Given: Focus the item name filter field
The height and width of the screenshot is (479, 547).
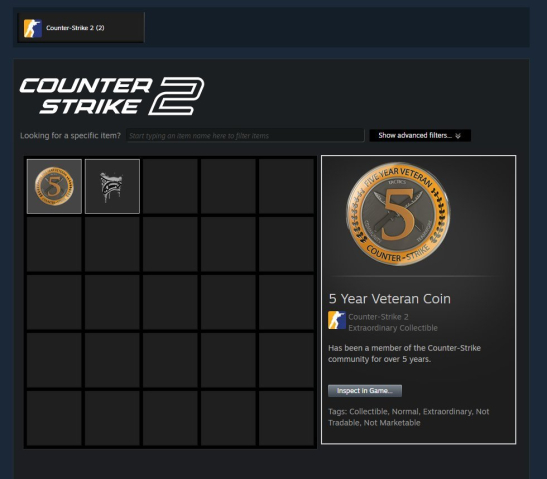Looking at the screenshot, I should [245, 136].
